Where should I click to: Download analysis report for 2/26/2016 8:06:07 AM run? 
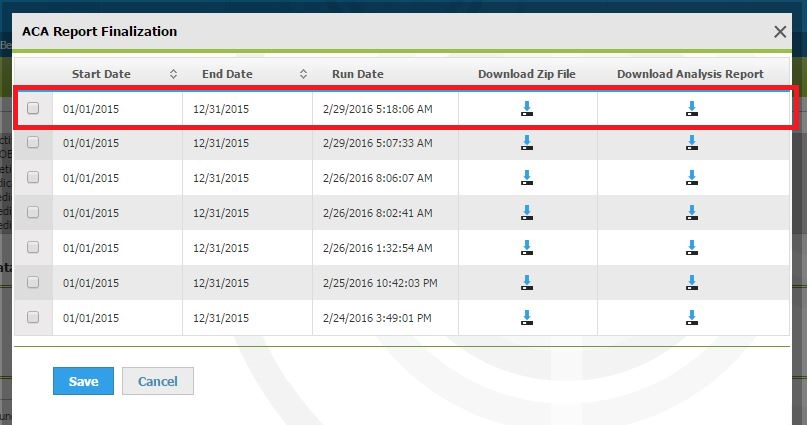click(690, 178)
